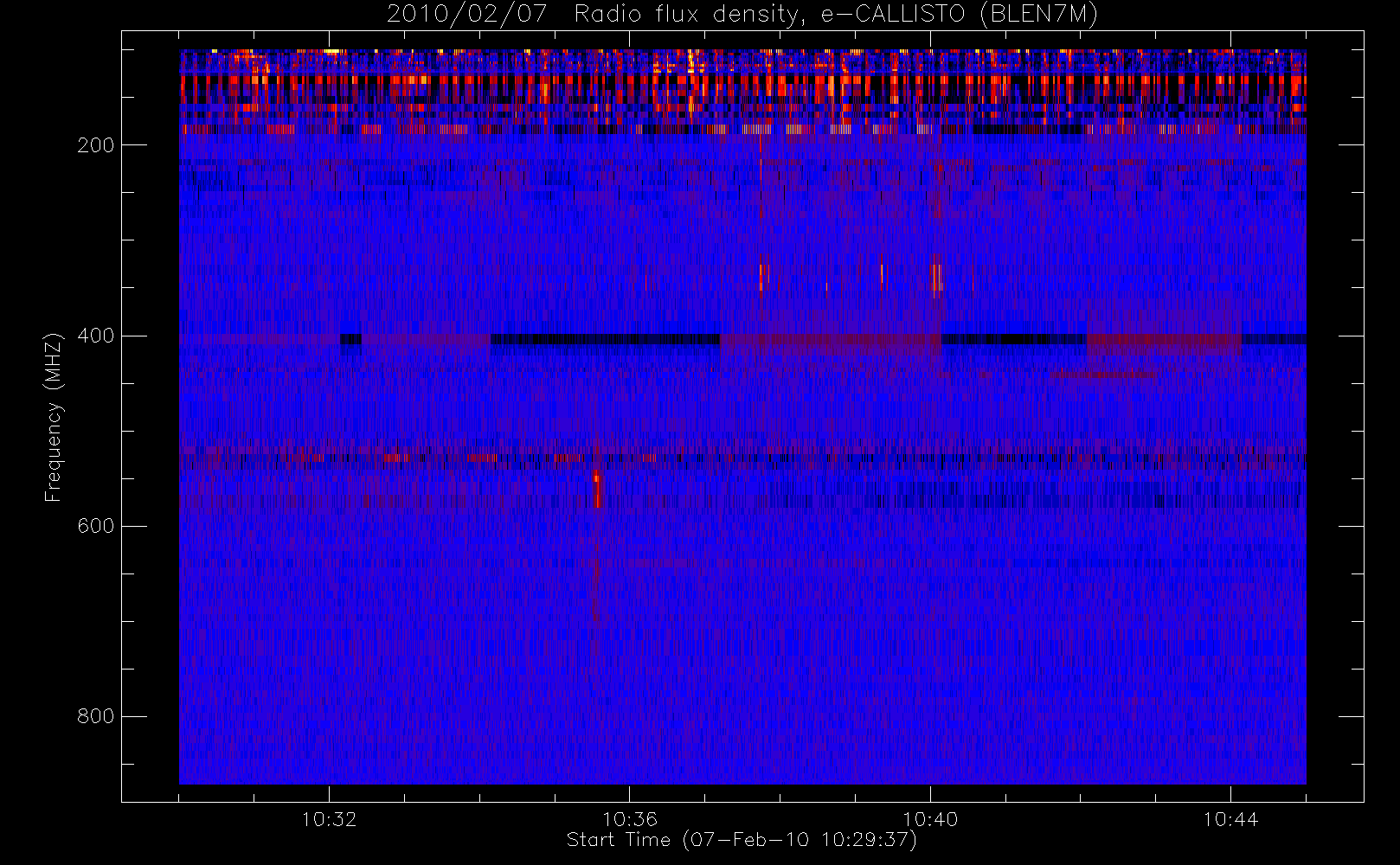Click the 600 frequency tick label

pos(95,526)
